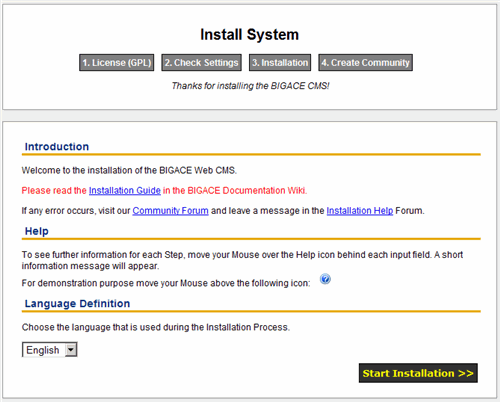The width and height of the screenshot is (500, 402).
Task: Select the Introduction section heading
Action: 57,147
